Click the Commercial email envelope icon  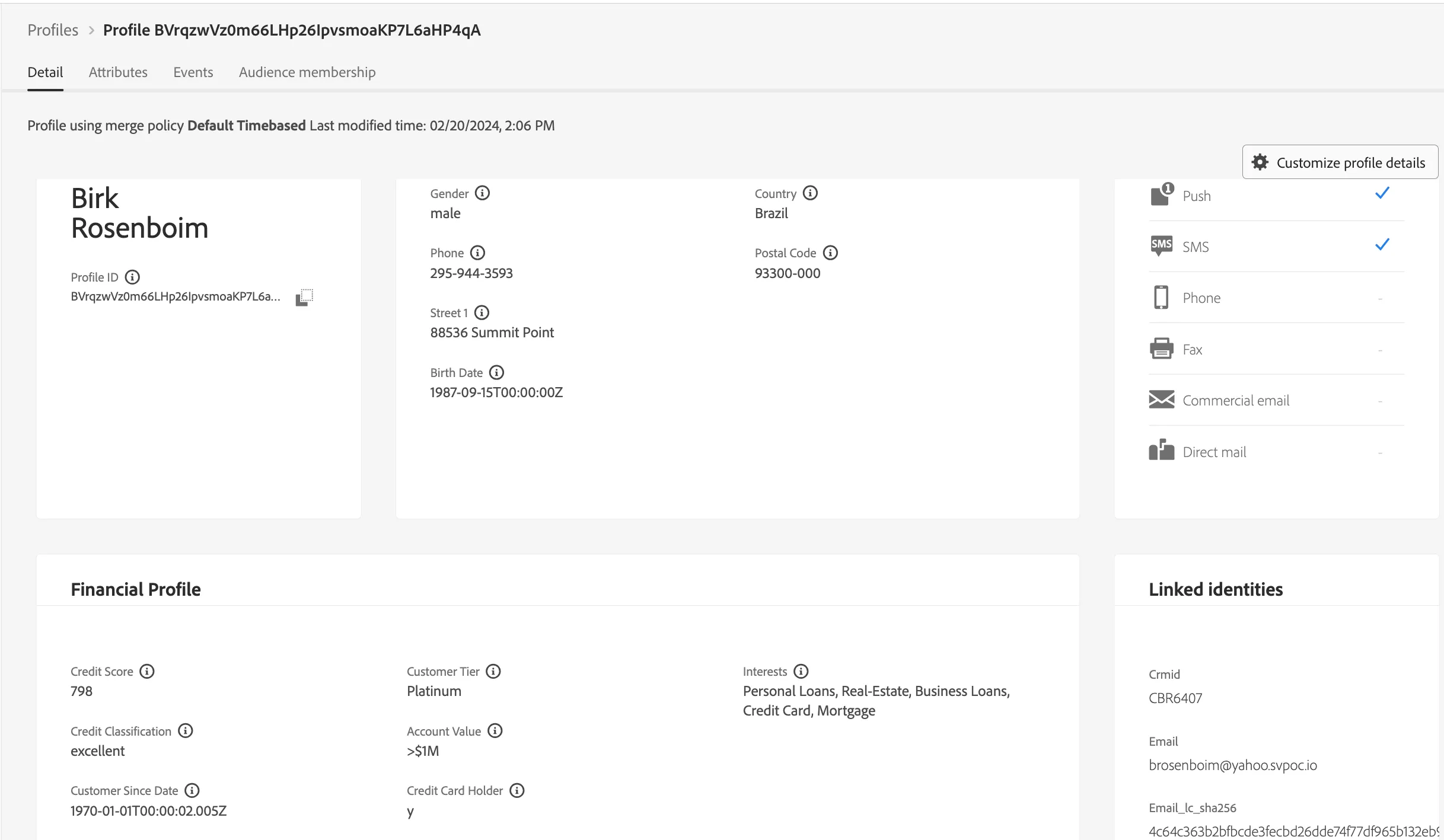(x=1162, y=400)
